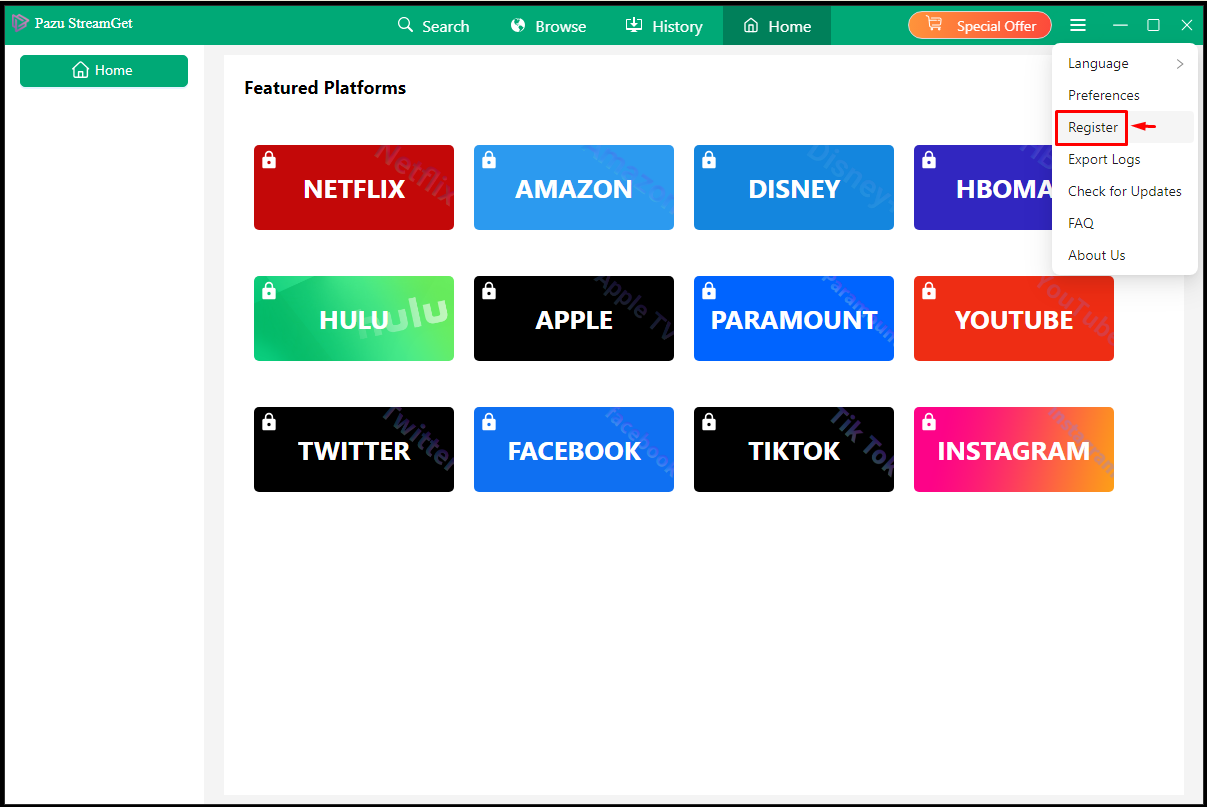
Task: Expand the Language submenu
Action: click(x=1125, y=63)
